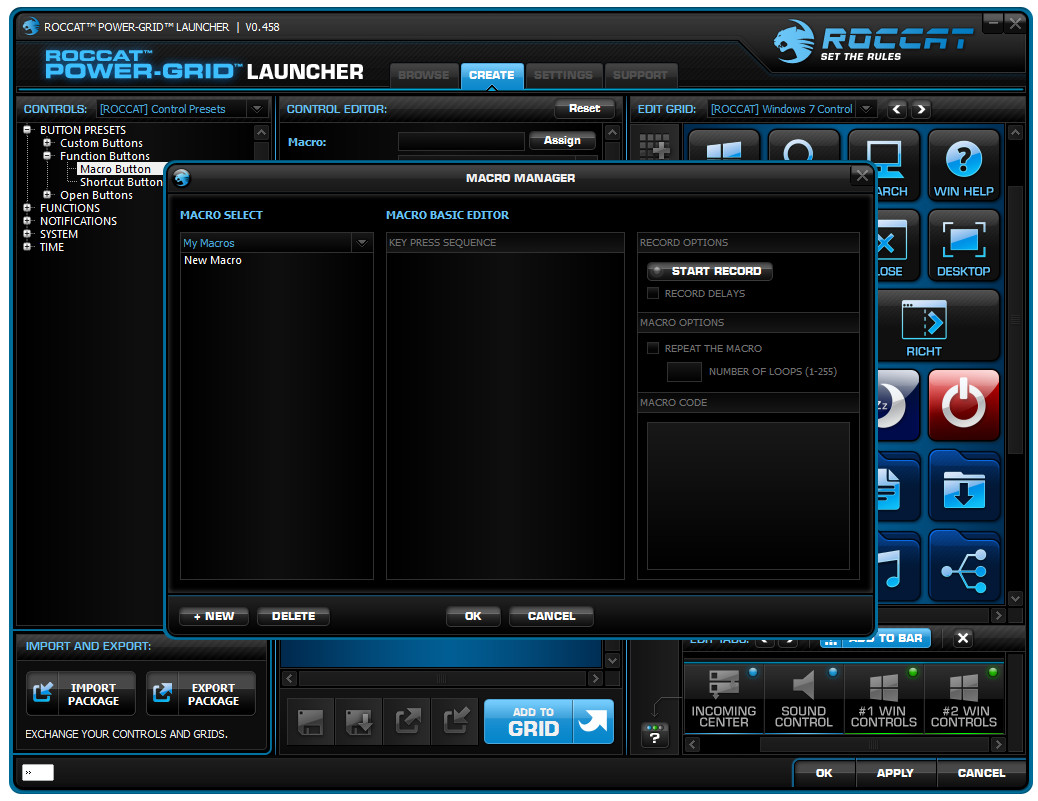The height and width of the screenshot is (801, 1038).
Task: Open the question mark help icon
Action: (655, 737)
